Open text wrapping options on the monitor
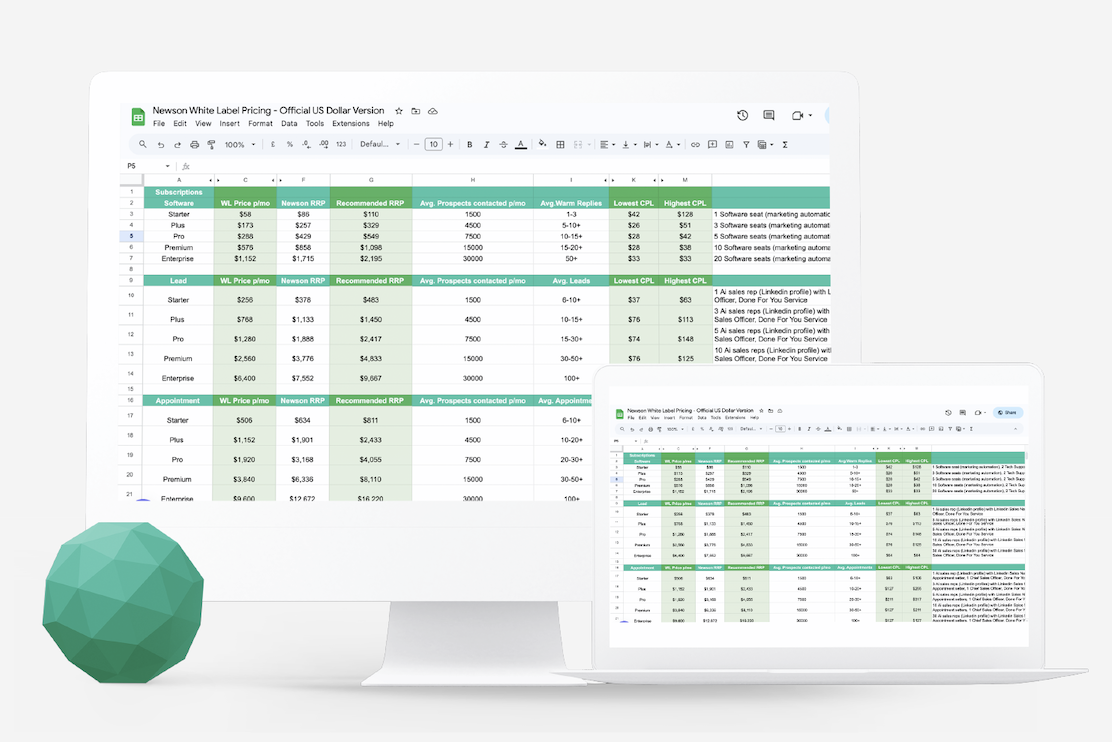 tap(650, 145)
